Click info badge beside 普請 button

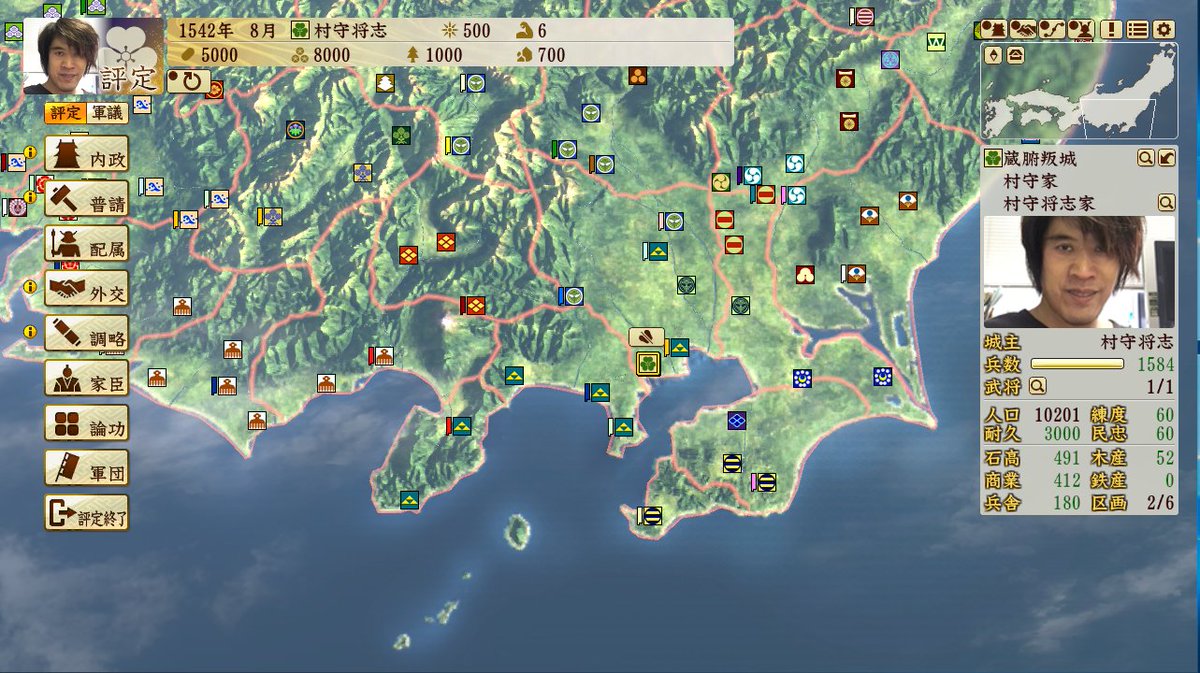30,197
